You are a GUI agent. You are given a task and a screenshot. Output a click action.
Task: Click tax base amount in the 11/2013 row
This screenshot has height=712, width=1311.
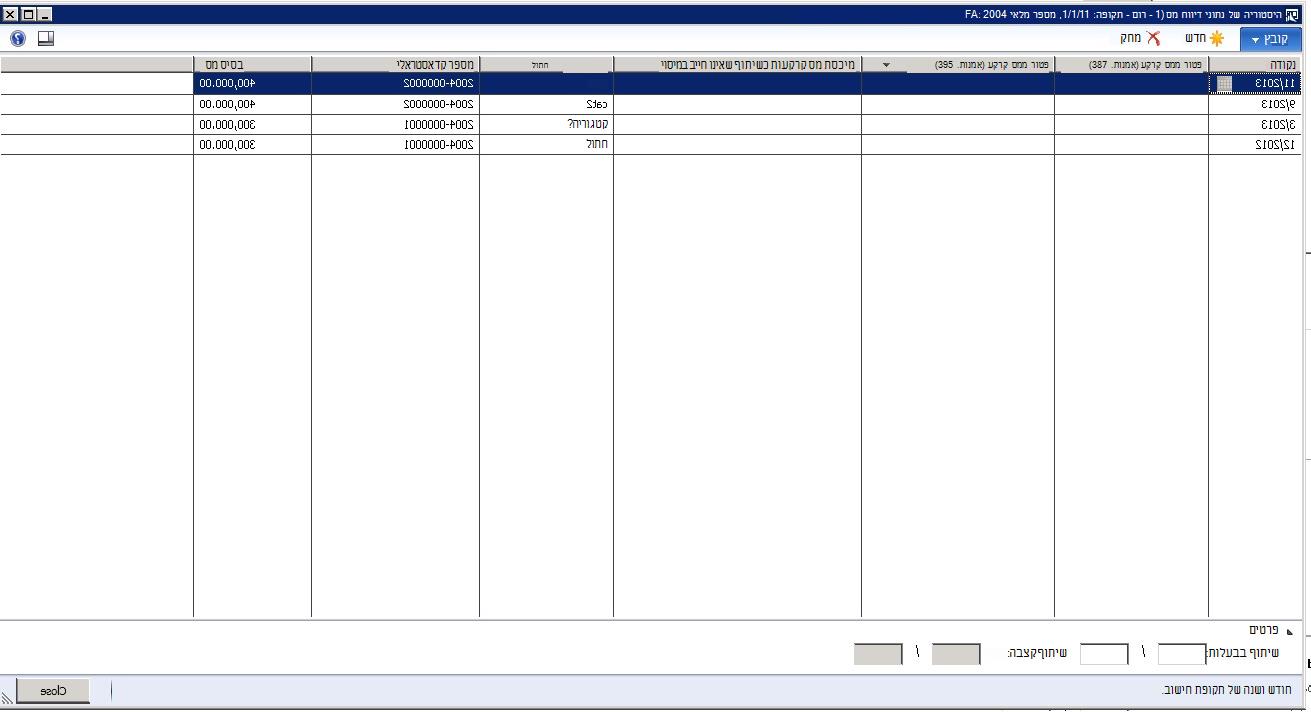252,84
